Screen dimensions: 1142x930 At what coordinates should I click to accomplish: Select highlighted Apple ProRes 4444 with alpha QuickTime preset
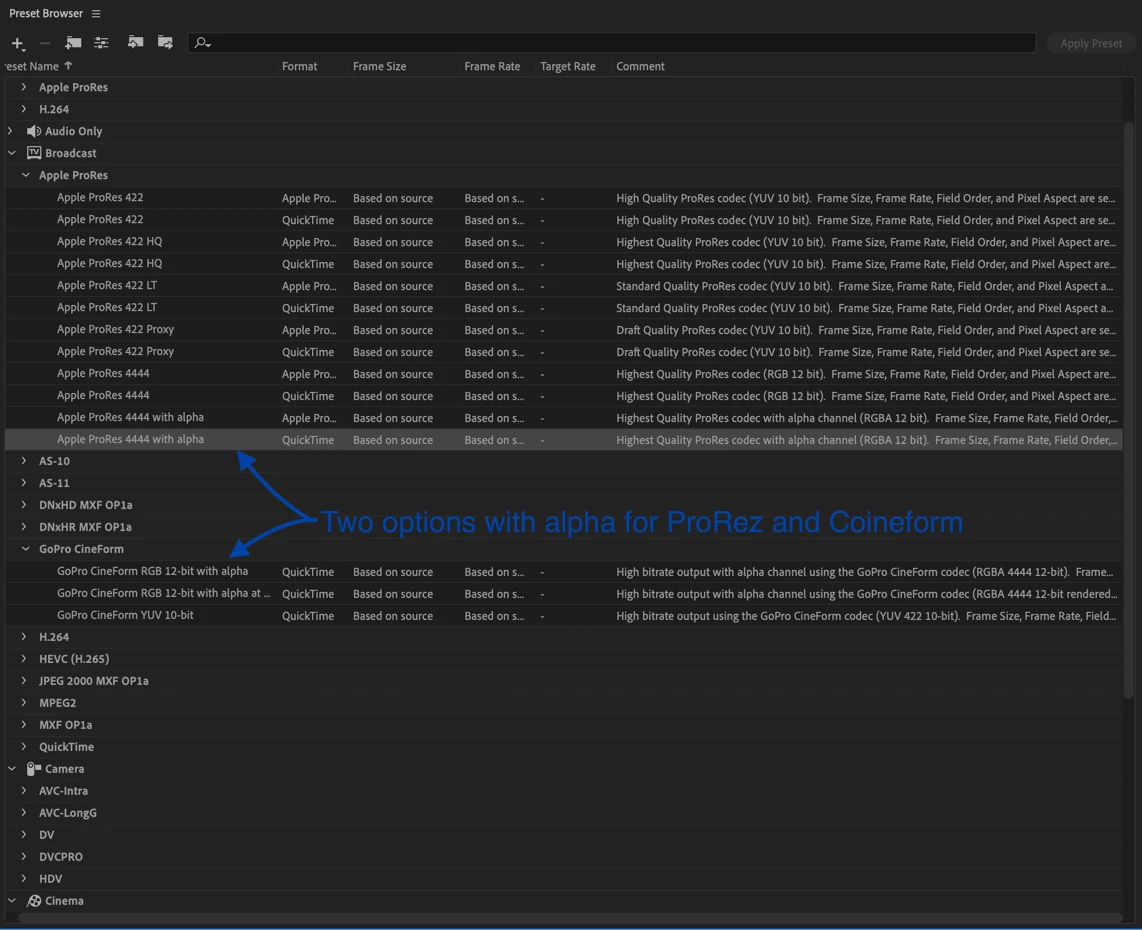point(563,440)
